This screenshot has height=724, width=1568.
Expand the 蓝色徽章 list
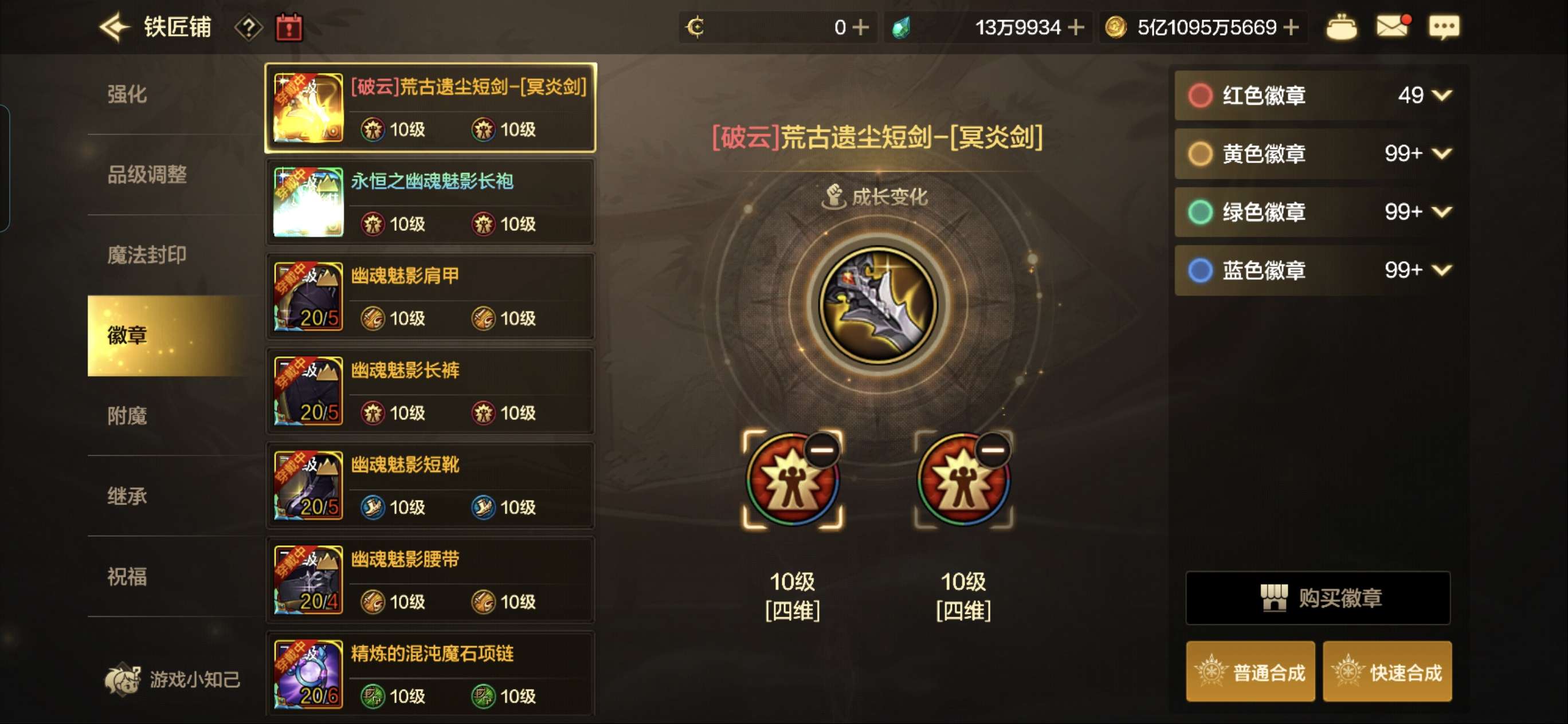1441,270
